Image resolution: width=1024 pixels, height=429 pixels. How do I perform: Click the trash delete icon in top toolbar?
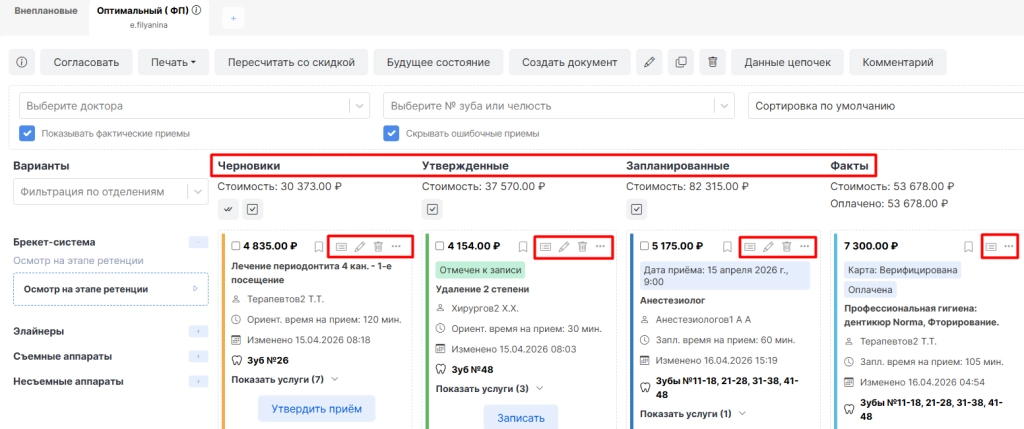point(712,63)
